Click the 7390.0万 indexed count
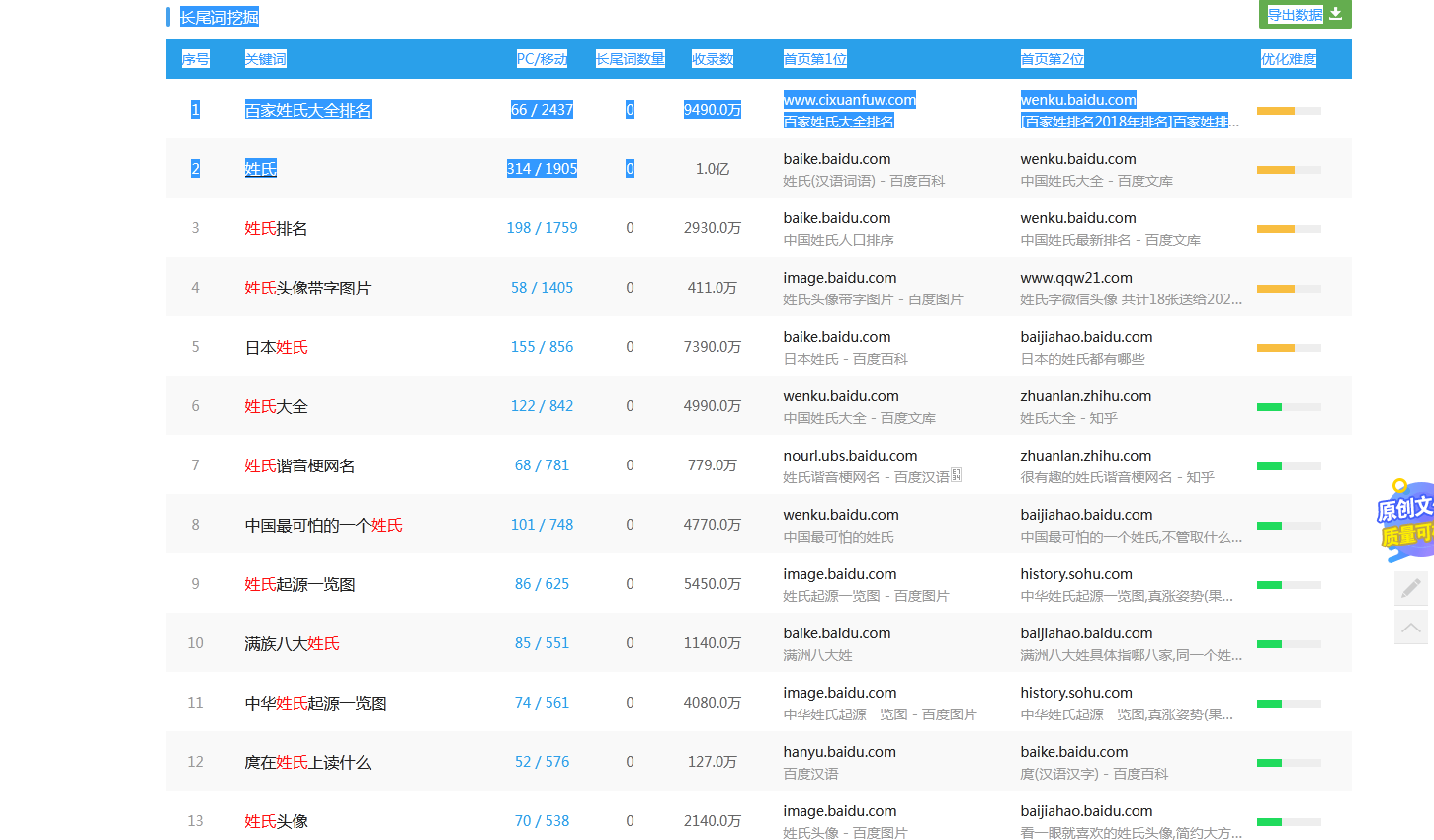The width and height of the screenshot is (1434, 840). pos(713,347)
